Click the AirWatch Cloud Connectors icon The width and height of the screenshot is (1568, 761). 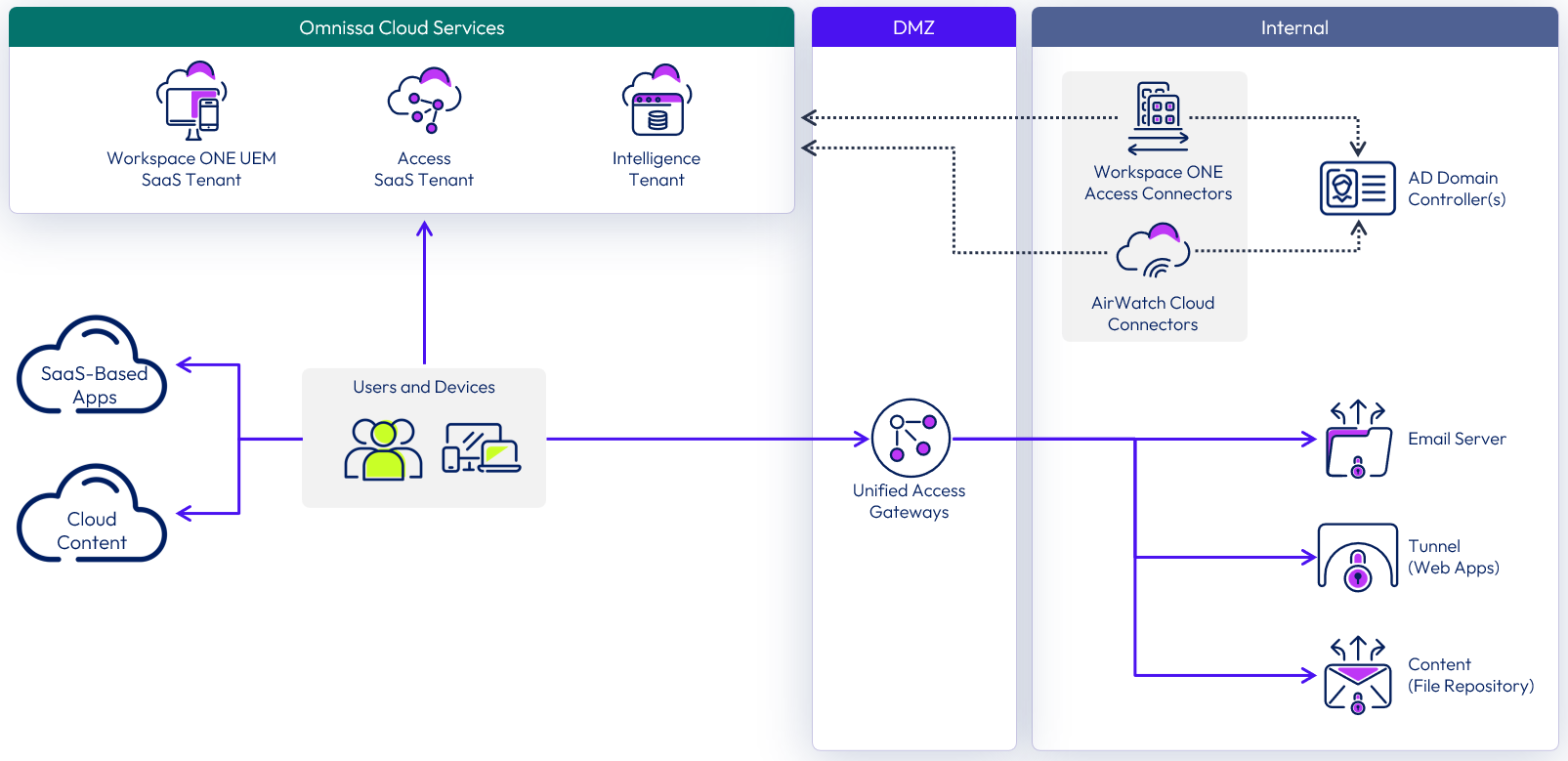pyautogui.click(x=1154, y=251)
